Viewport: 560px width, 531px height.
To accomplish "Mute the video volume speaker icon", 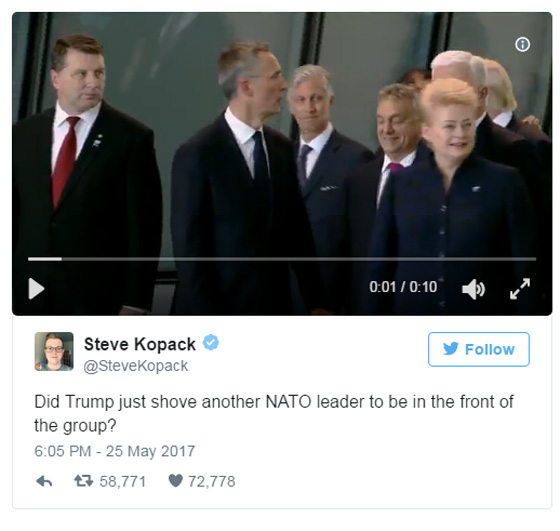I will pyautogui.click(x=473, y=289).
